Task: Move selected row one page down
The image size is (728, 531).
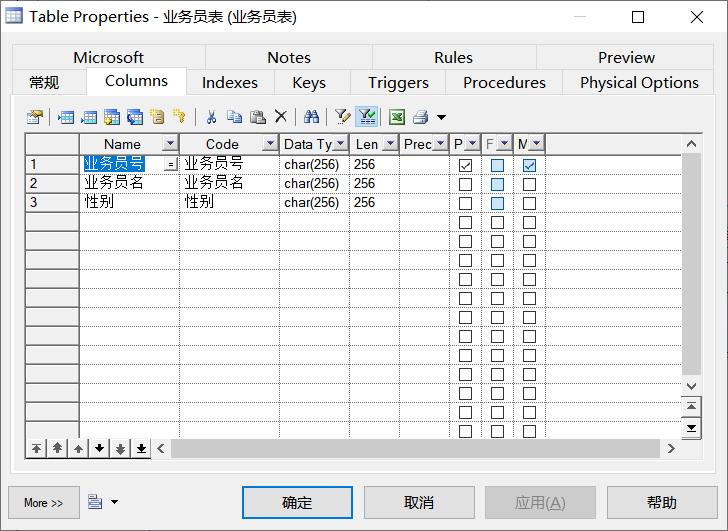Action: pyautogui.click(x=120, y=448)
